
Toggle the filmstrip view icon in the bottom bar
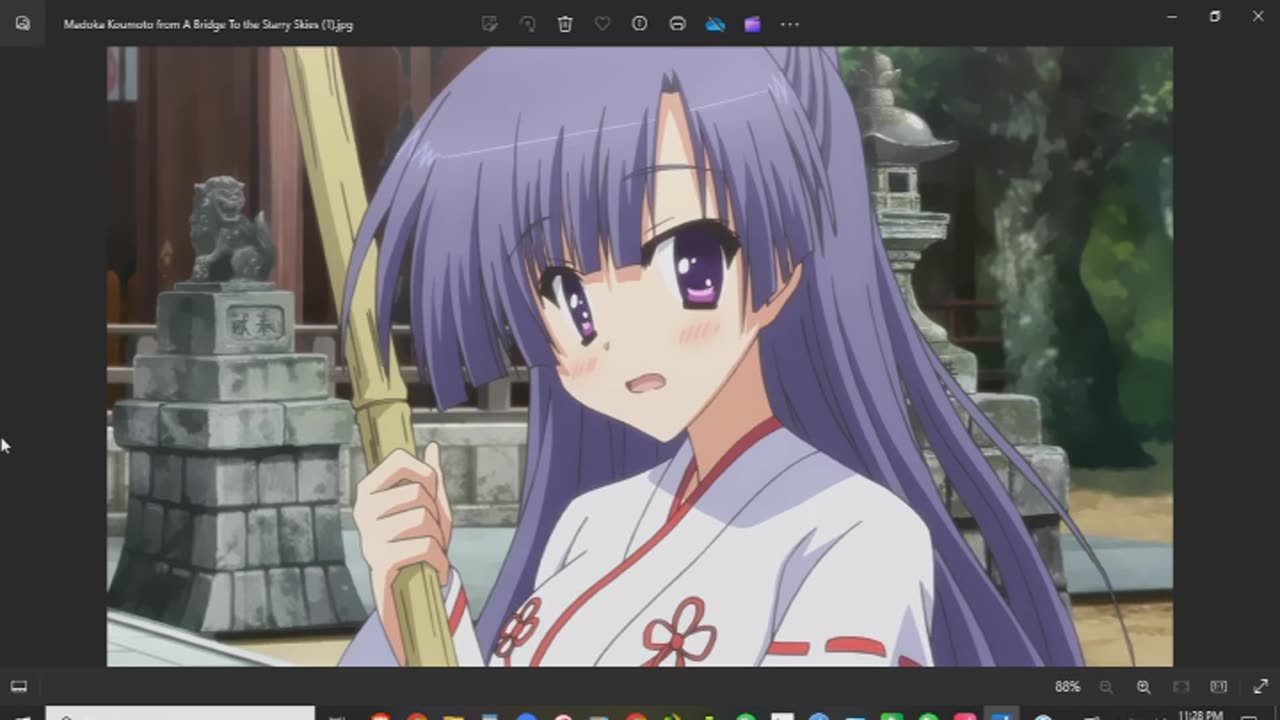pos(19,687)
